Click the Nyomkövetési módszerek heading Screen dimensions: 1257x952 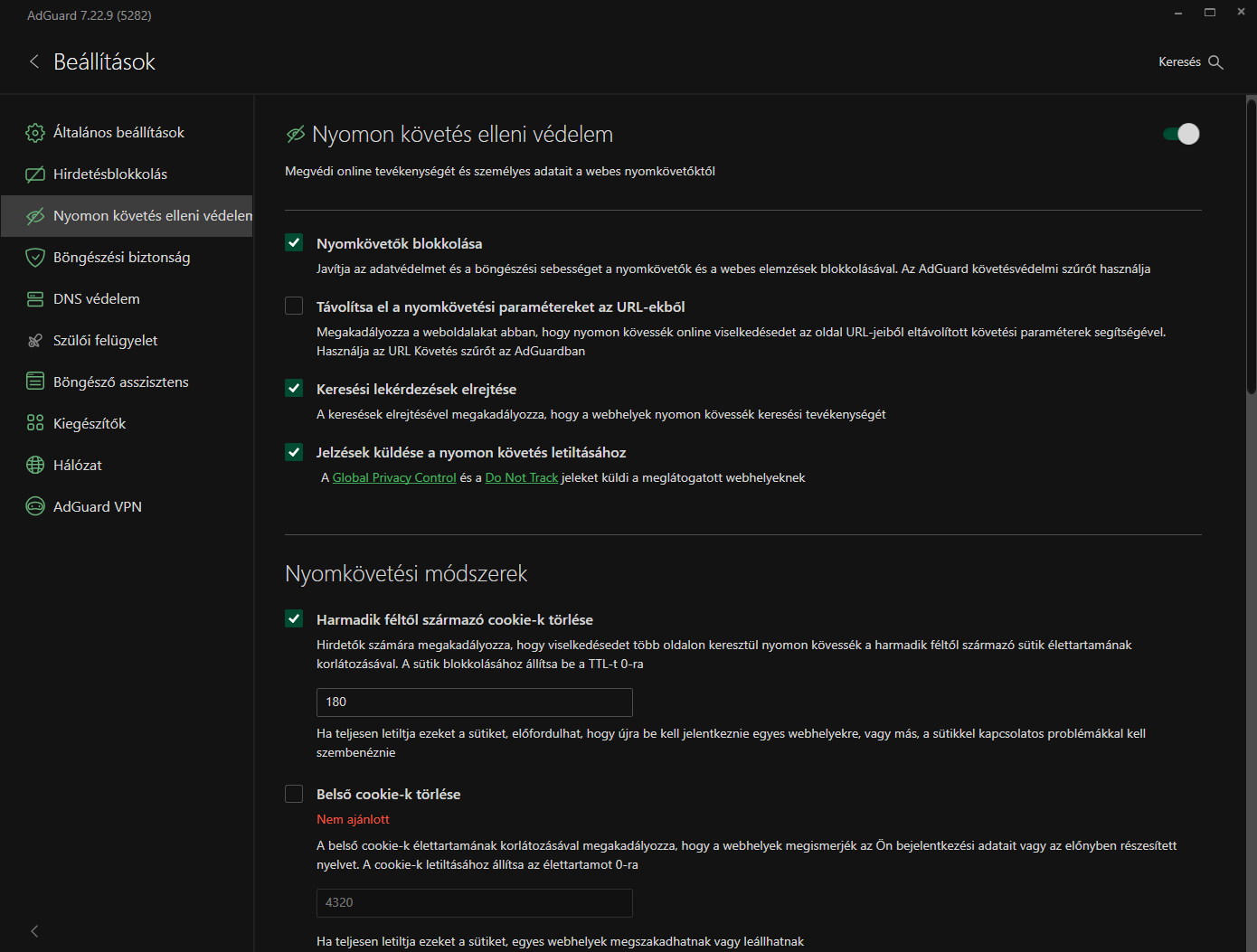tap(406, 574)
